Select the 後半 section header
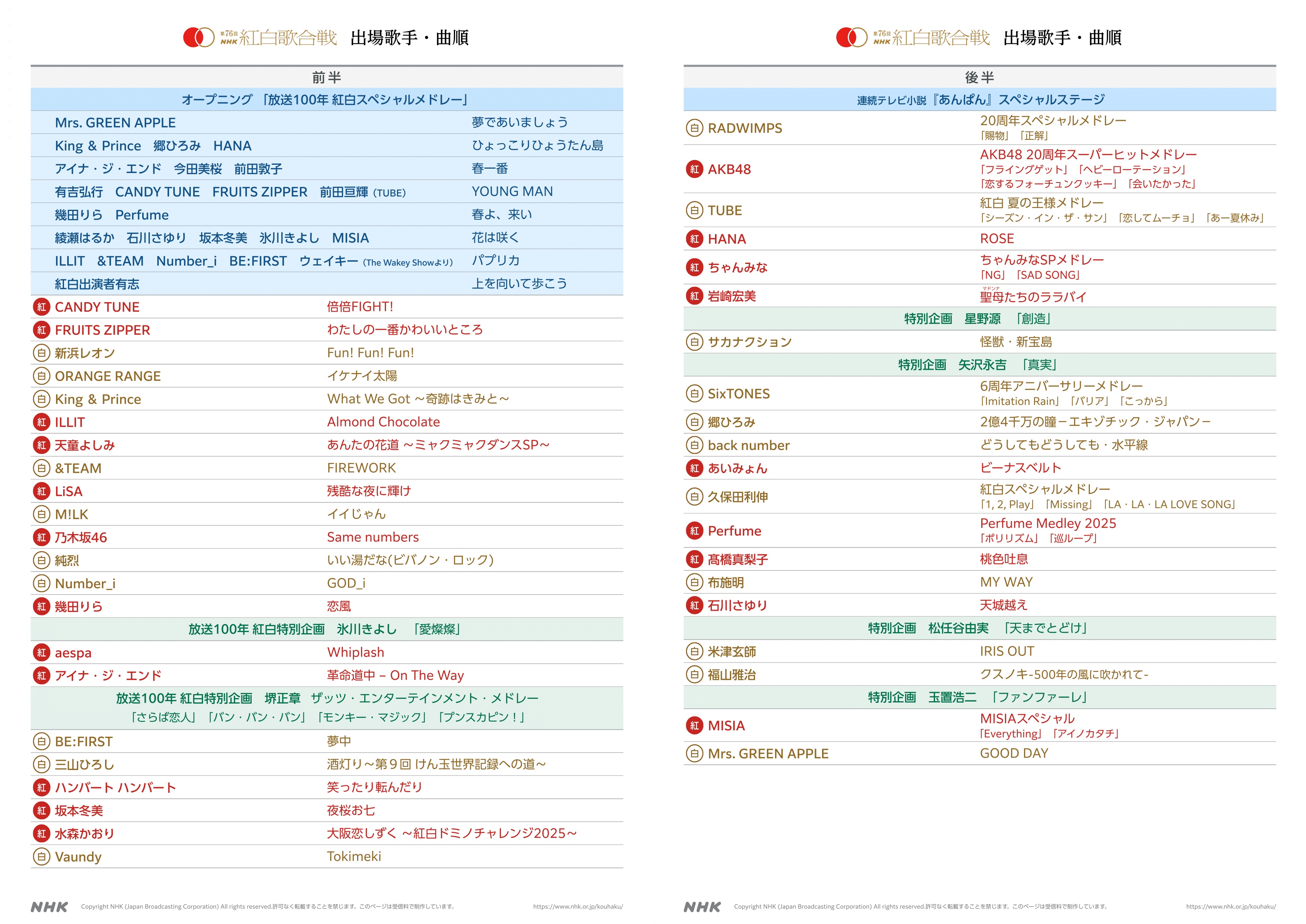1306x924 pixels. coord(979,77)
